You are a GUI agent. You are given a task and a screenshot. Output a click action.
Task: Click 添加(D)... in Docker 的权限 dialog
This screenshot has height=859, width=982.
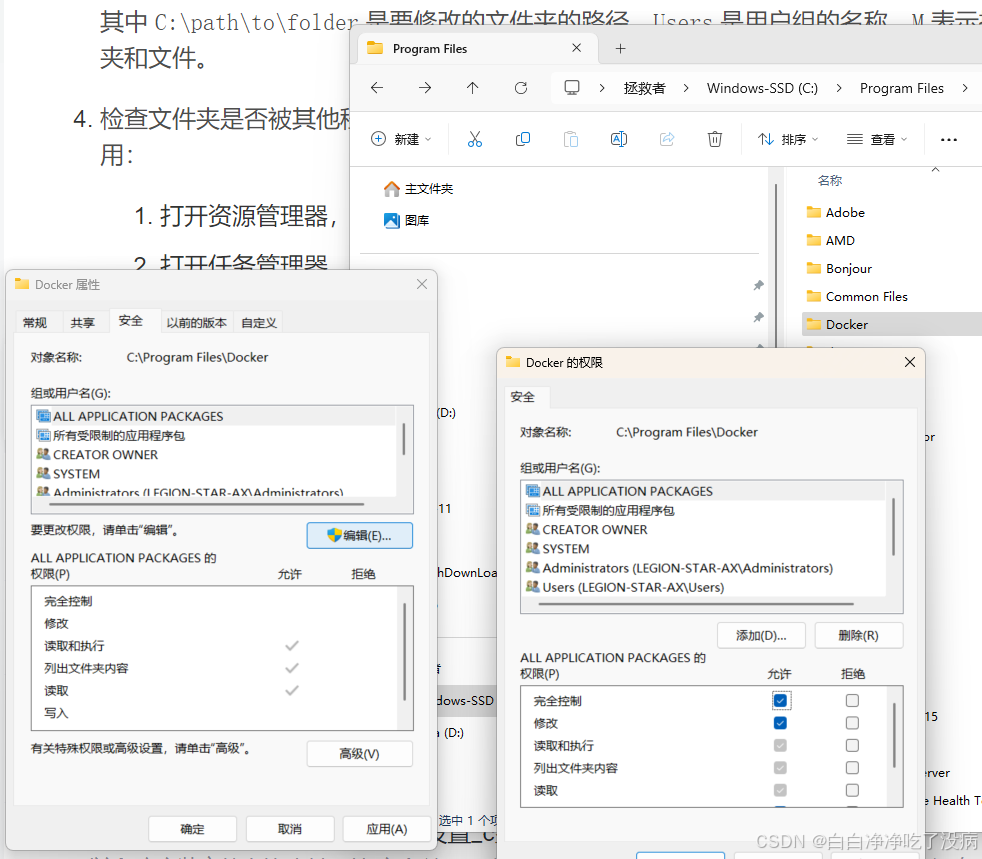(761, 635)
